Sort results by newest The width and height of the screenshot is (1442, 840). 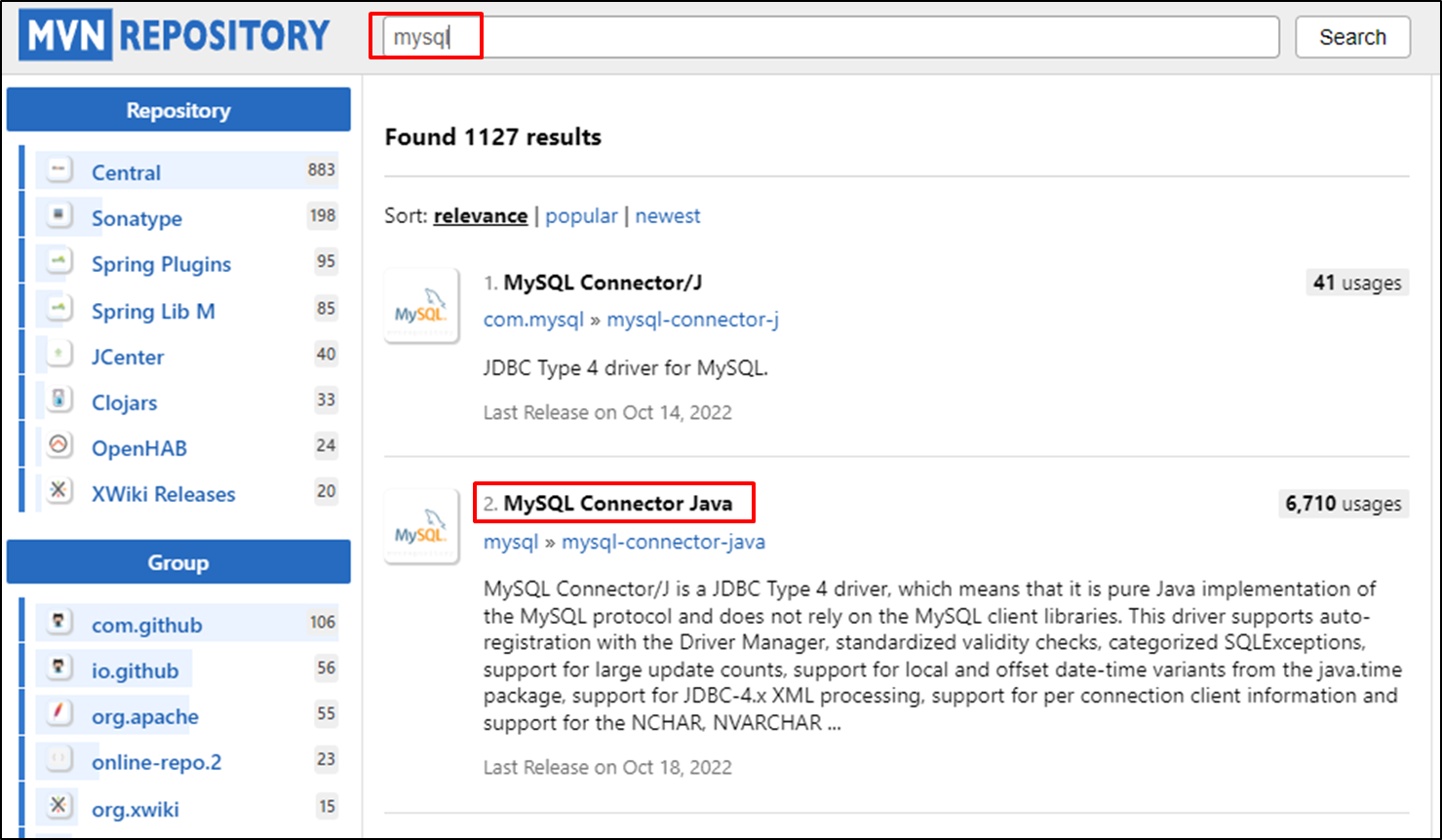(668, 215)
